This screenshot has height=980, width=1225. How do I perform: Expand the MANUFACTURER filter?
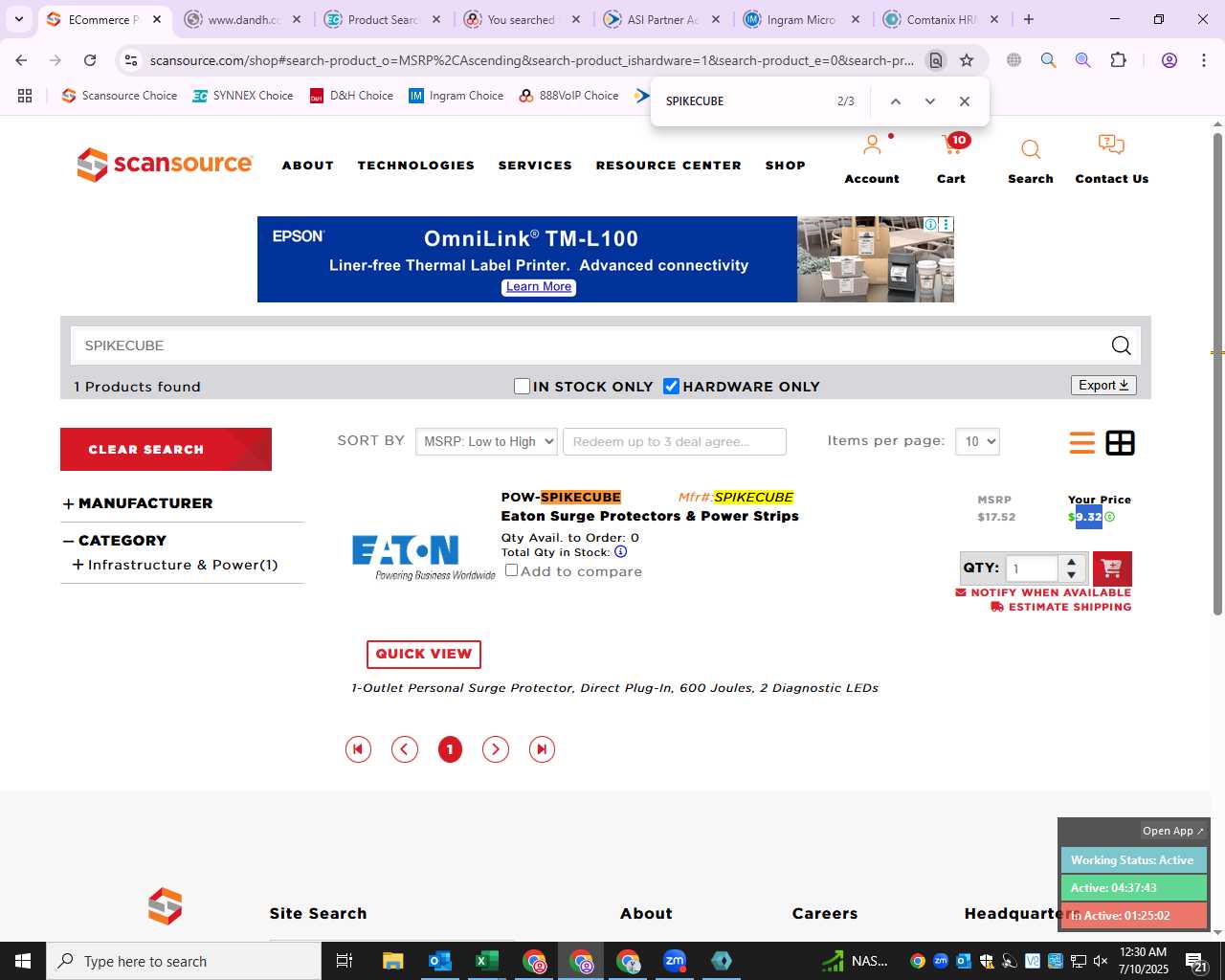(138, 503)
